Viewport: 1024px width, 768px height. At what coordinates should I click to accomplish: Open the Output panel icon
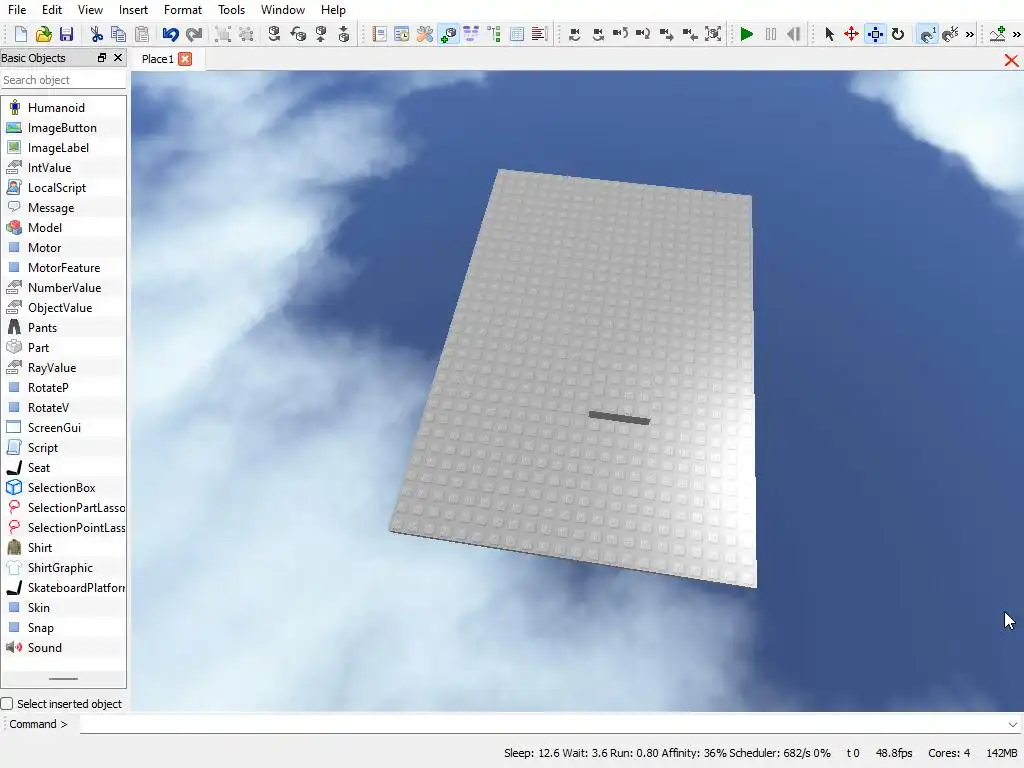coord(539,34)
